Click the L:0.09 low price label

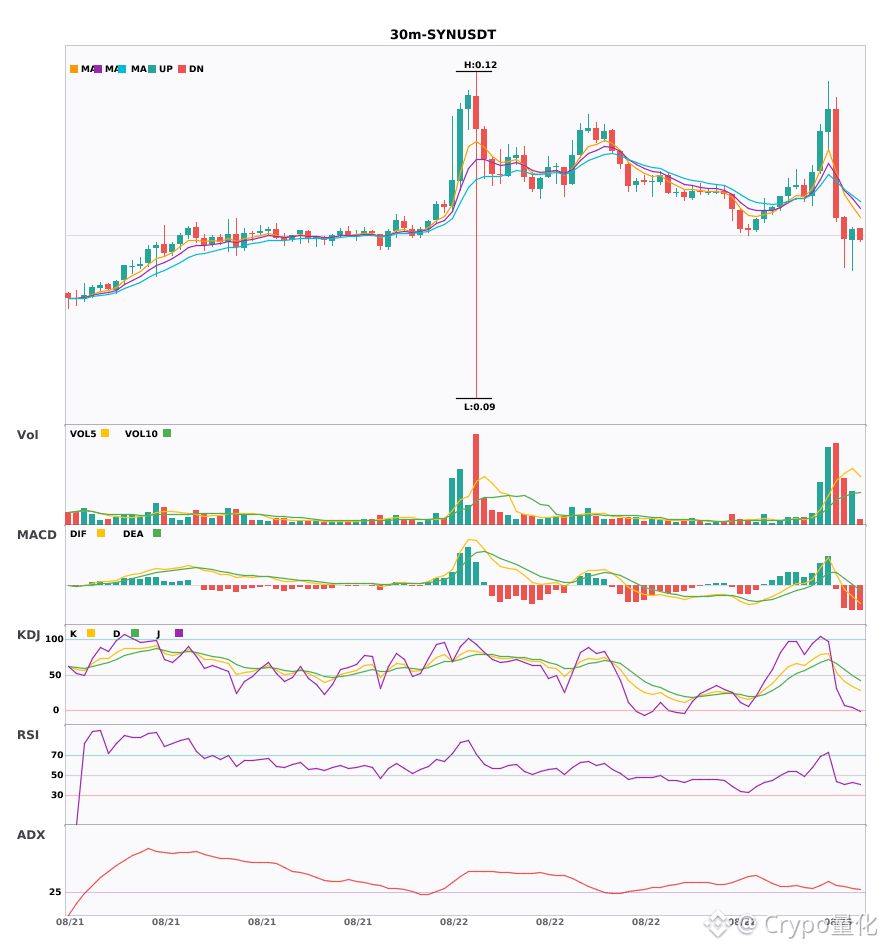pyautogui.click(x=480, y=407)
